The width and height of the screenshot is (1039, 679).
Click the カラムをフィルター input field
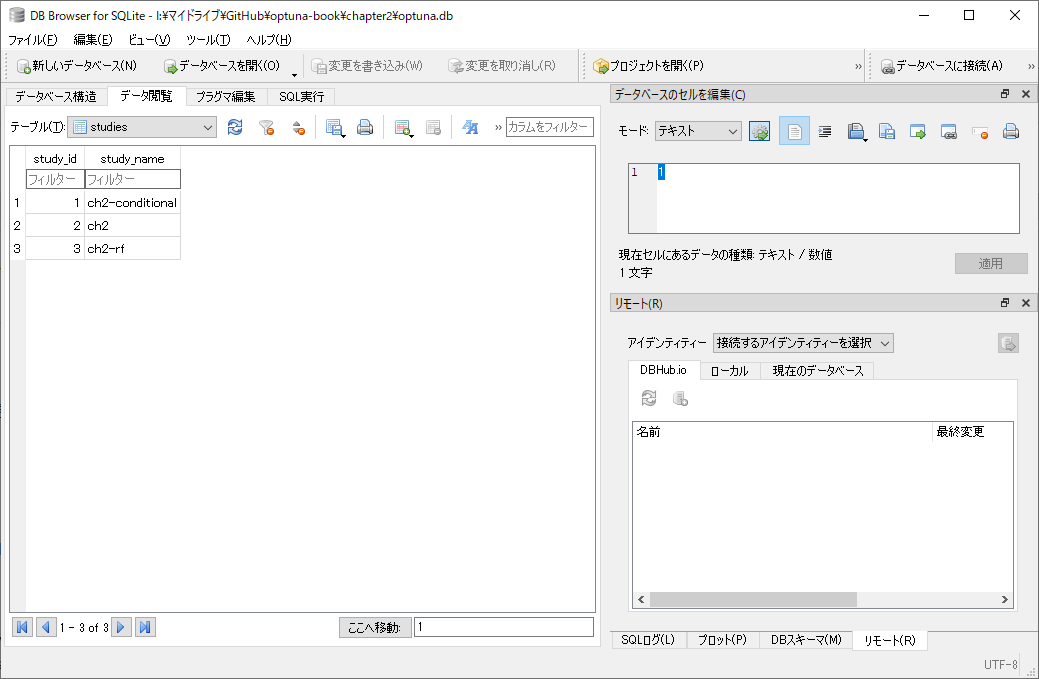click(548, 128)
